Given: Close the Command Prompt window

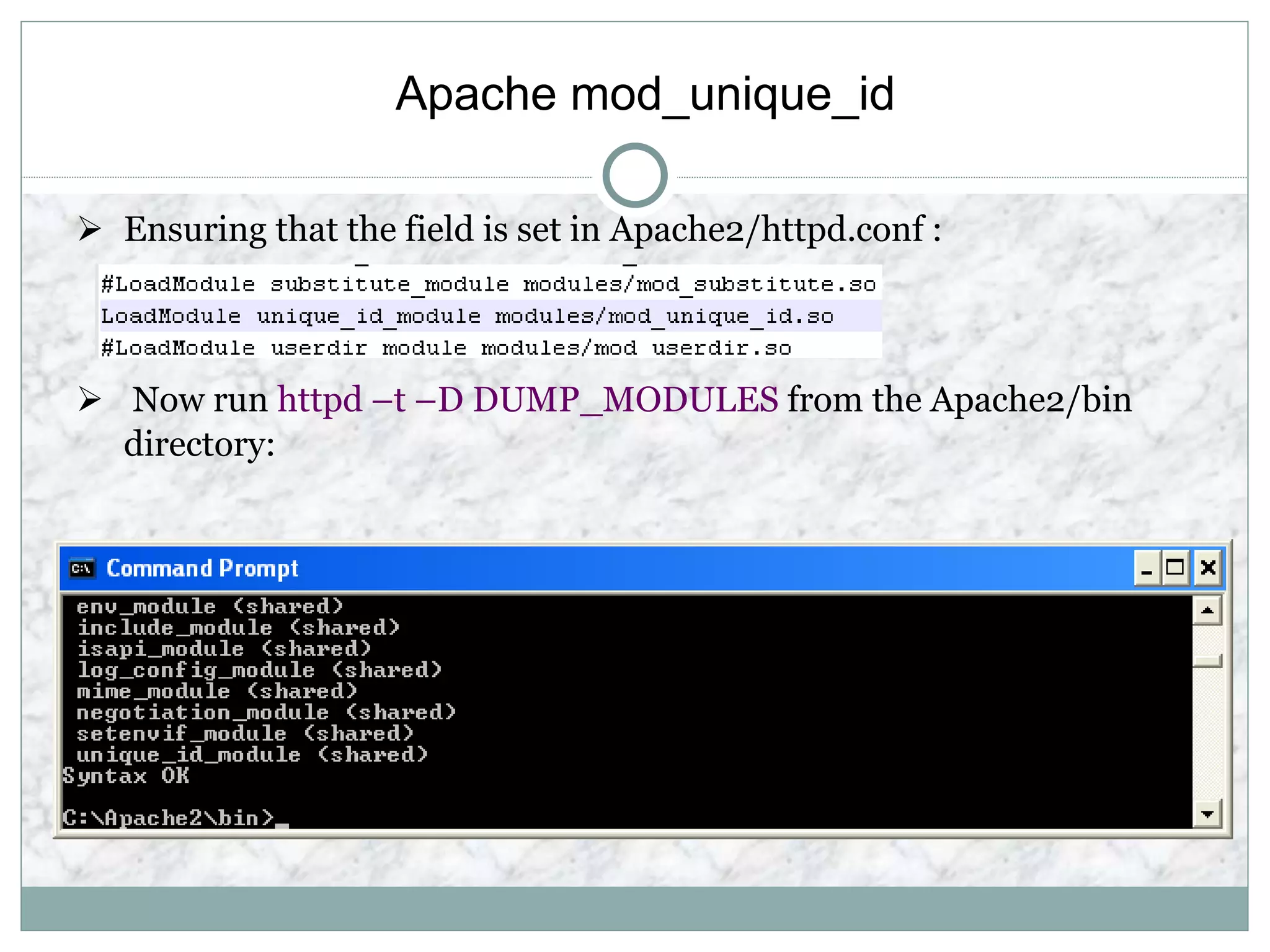Looking at the screenshot, I should tap(1207, 568).
